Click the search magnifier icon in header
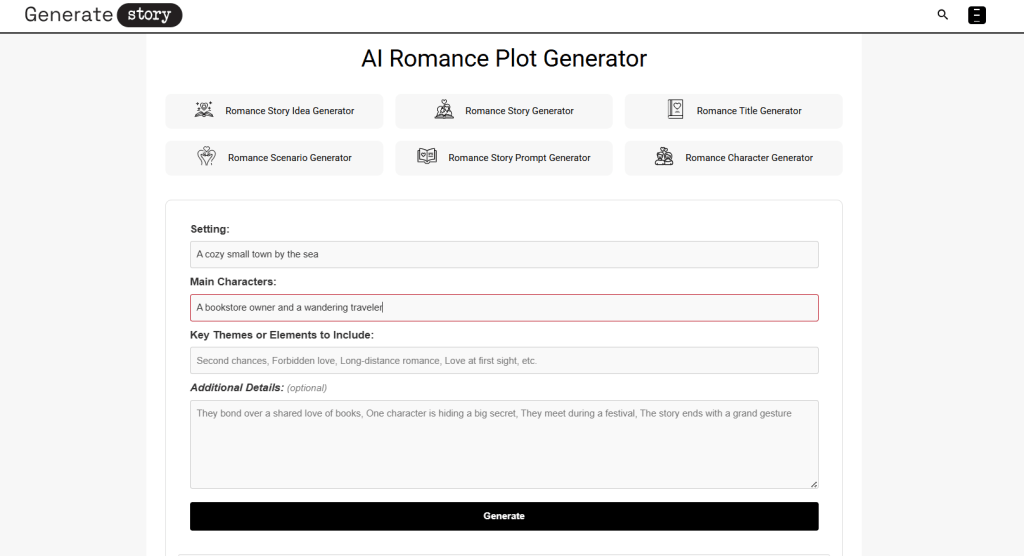Screen dimensions: 1024x556 pyautogui.click(x=942, y=15)
